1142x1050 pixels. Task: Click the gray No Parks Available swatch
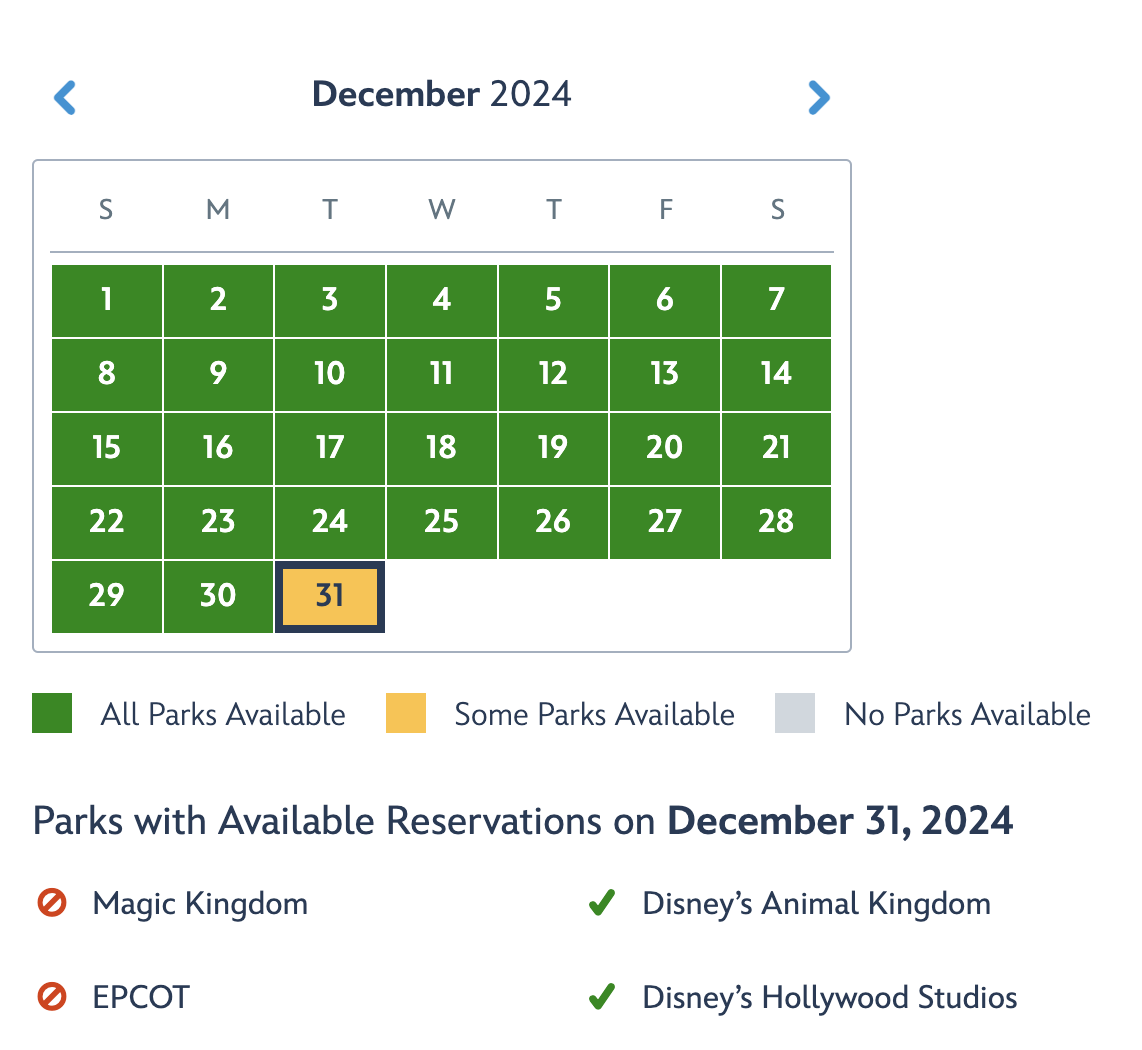click(x=795, y=714)
